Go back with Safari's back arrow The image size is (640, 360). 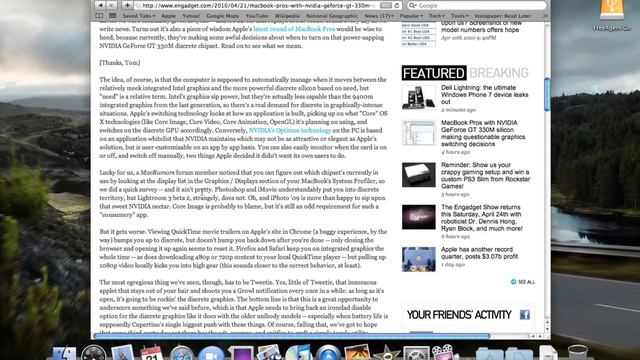point(100,5)
